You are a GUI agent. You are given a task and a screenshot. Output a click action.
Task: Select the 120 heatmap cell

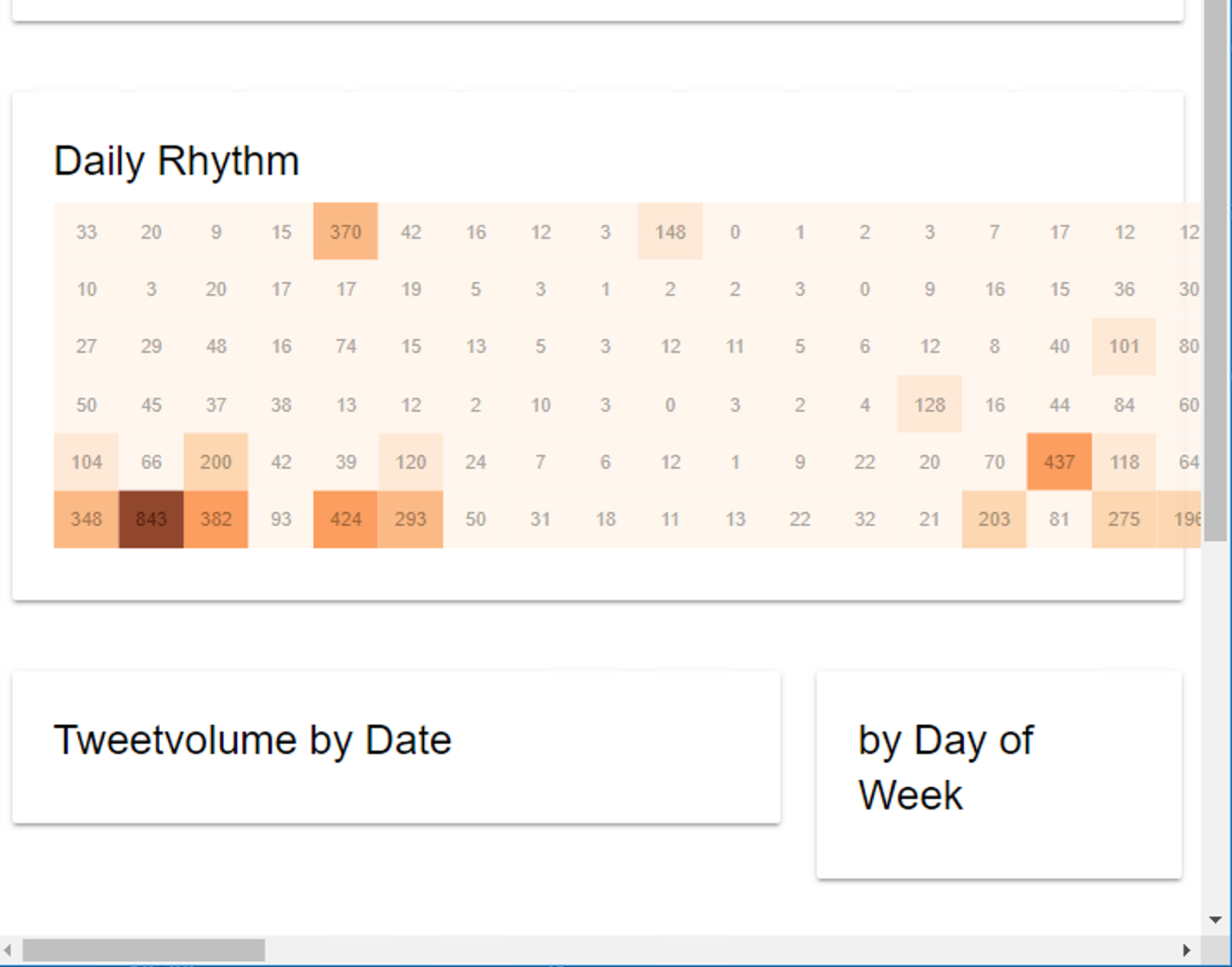coord(410,462)
